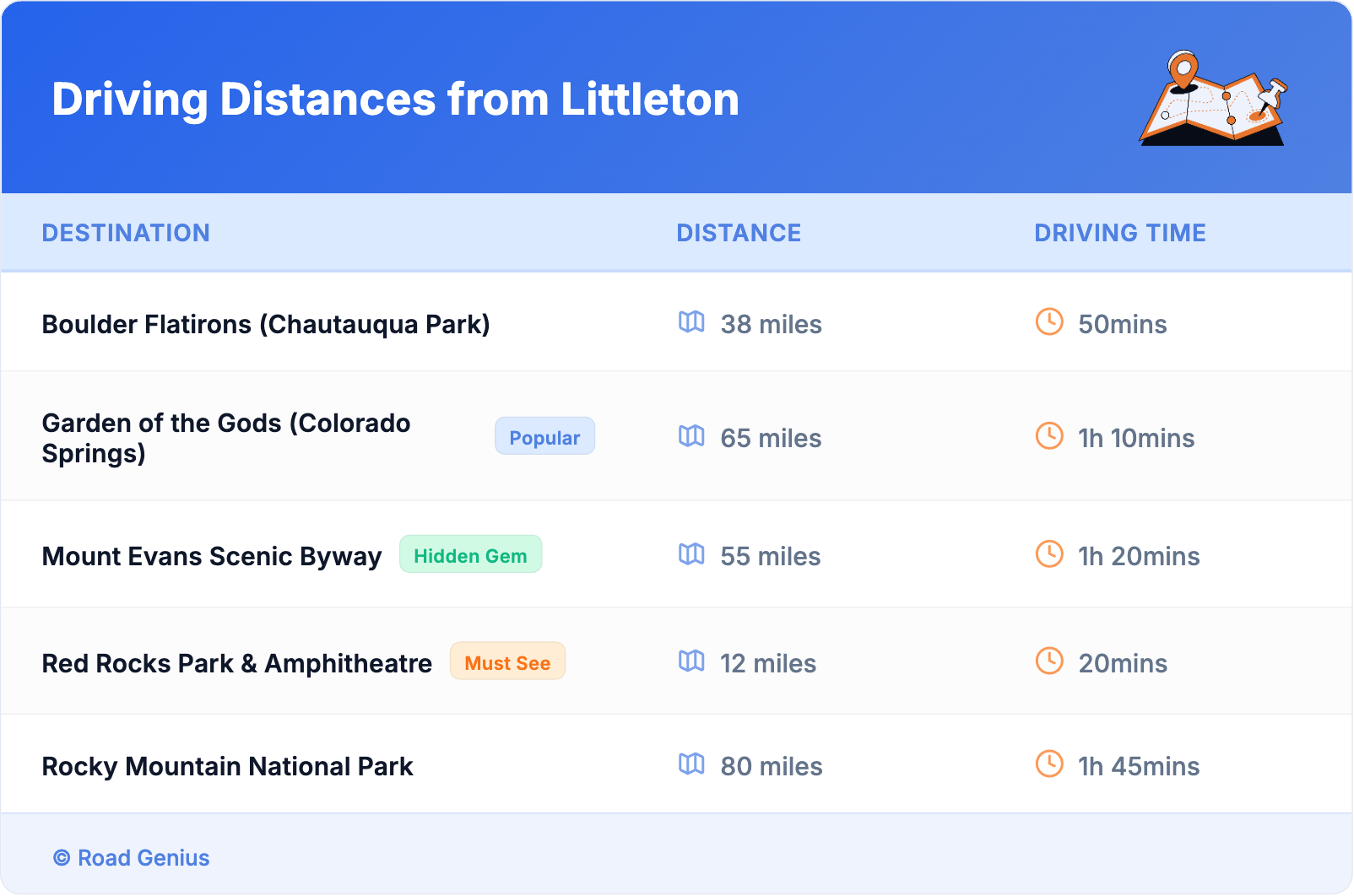Select the Popular badge

coord(544,436)
